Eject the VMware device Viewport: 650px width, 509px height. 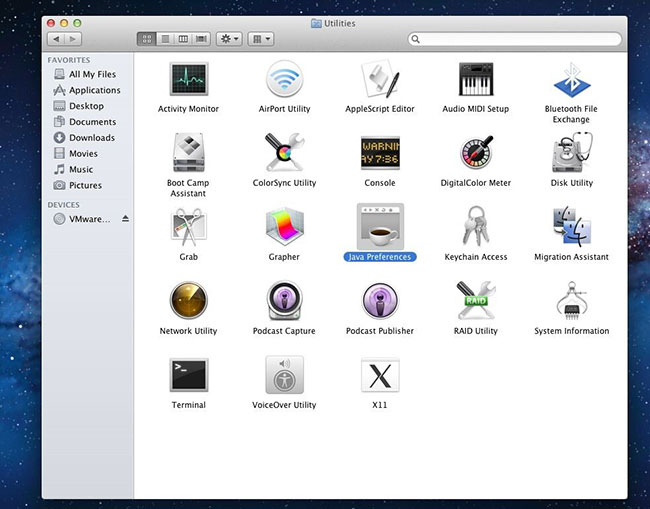click(x=126, y=218)
